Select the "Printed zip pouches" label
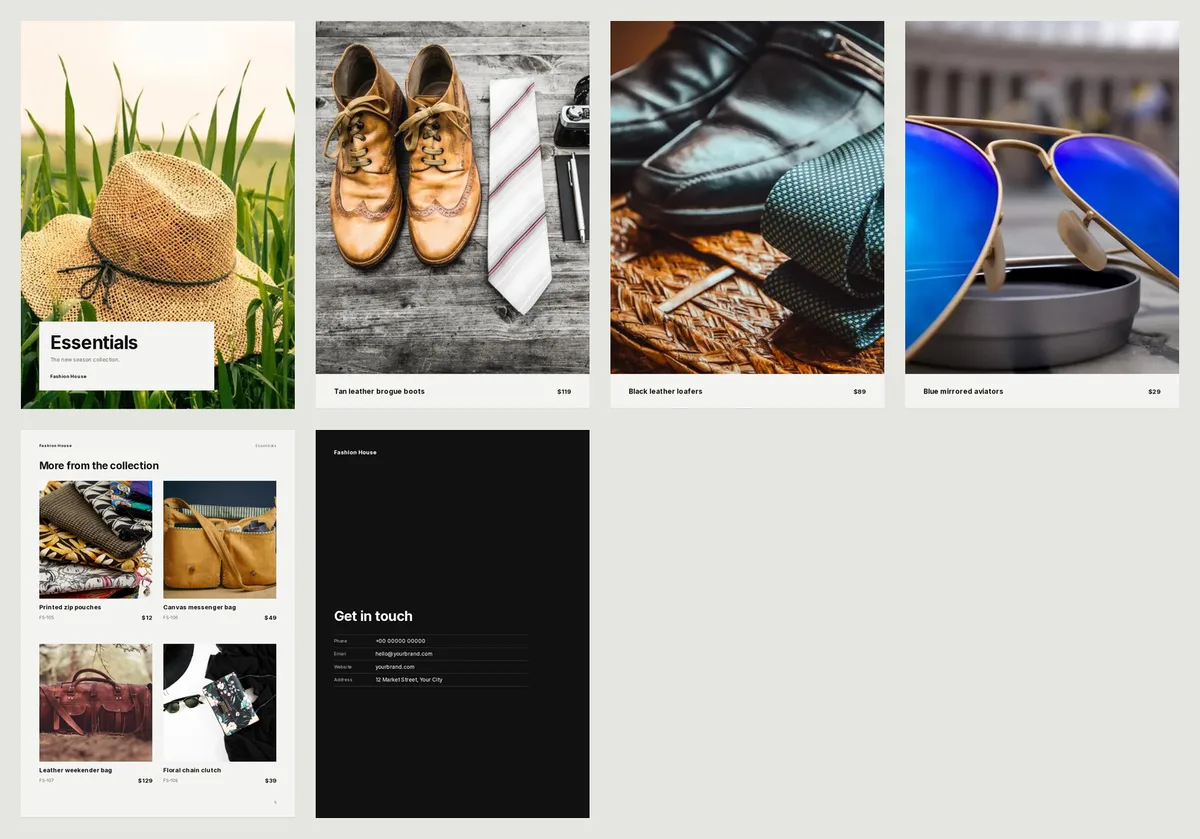 (x=70, y=607)
